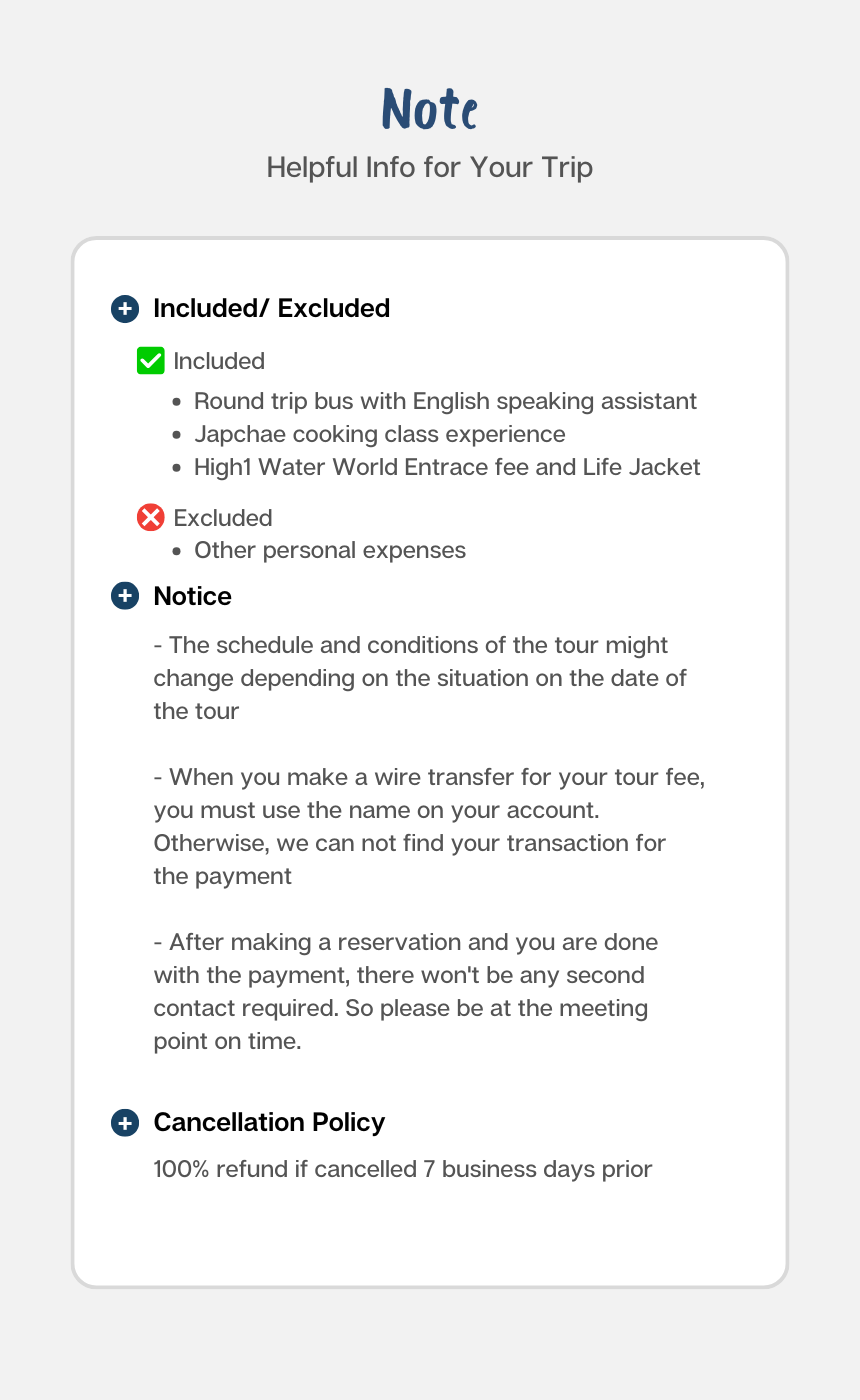Screen dimensions: 860x1400
Task: Expand the Included/ Excluded section heading
Action: point(271,308)
